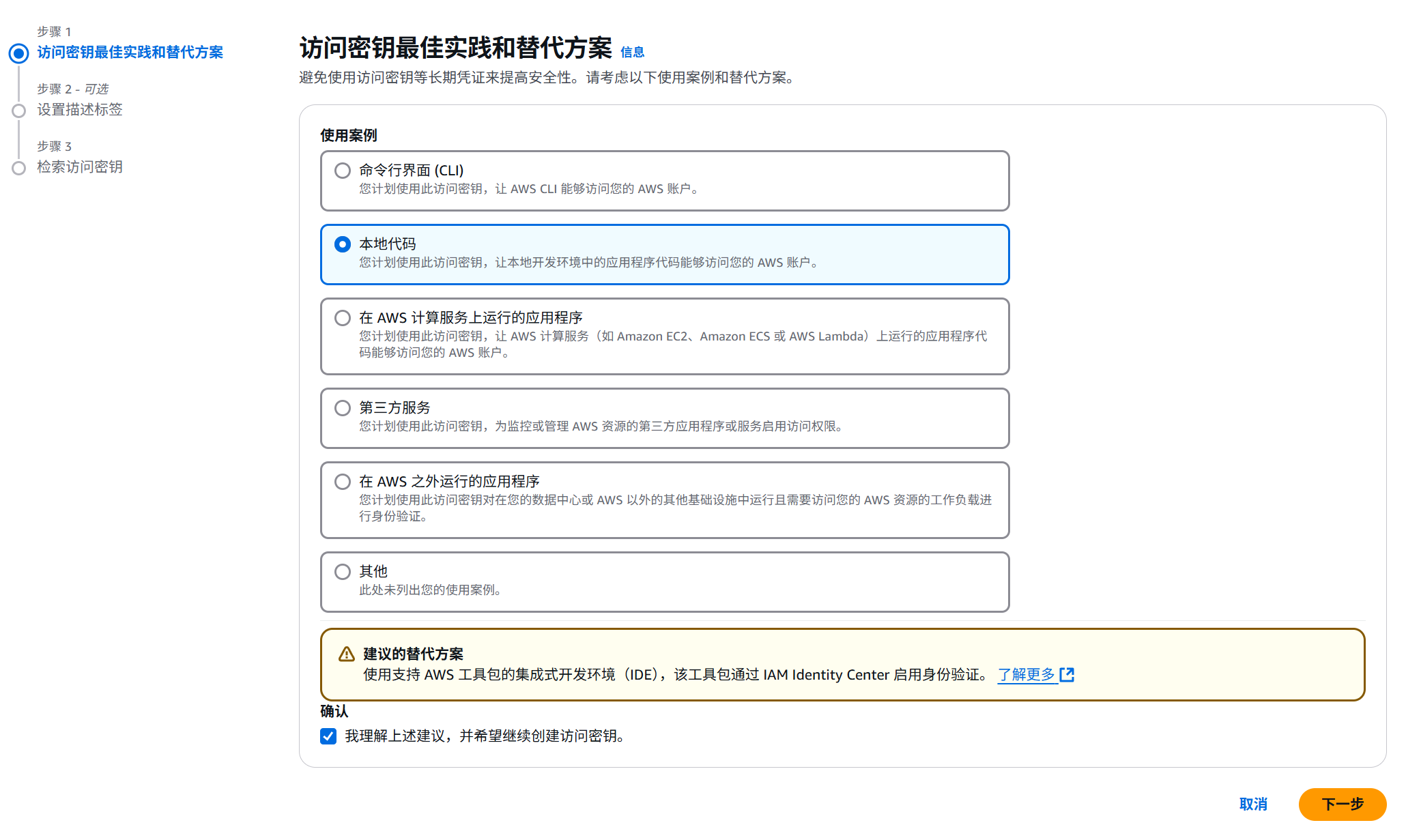Click the page title 访问密钥最佳实践和替代方案

tap(456, 48)
